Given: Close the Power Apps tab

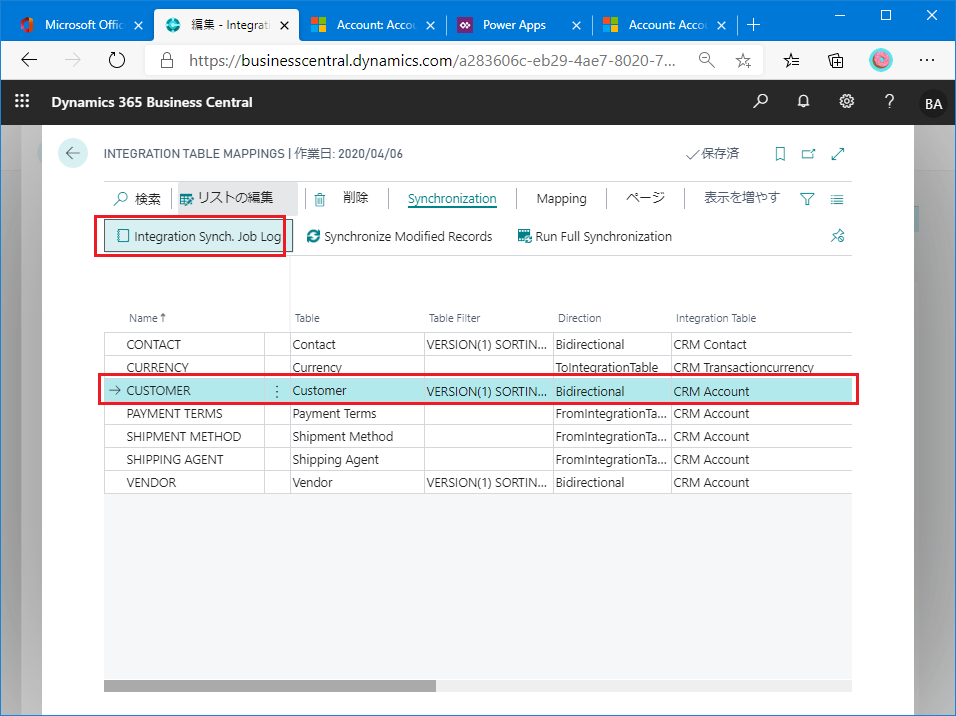Looking at the screenshot, I should (576, 25).
